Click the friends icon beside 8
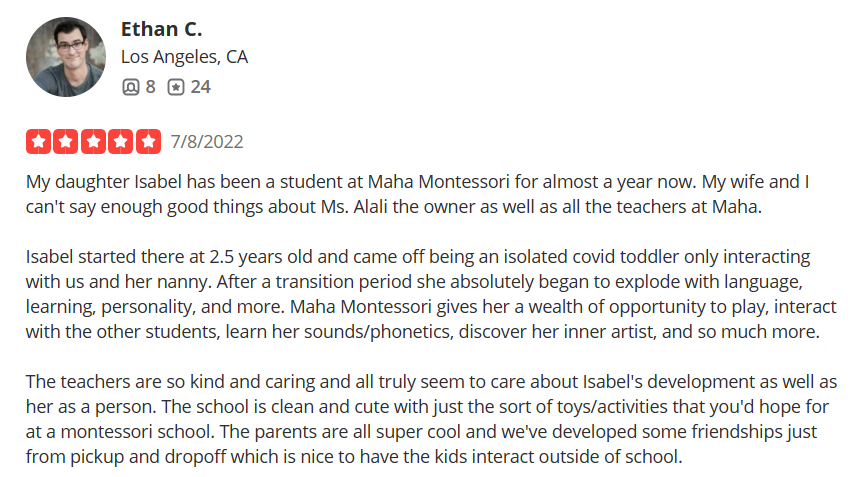Image resolution: width=851 pixels, height=477 pixels. [131, 87]
